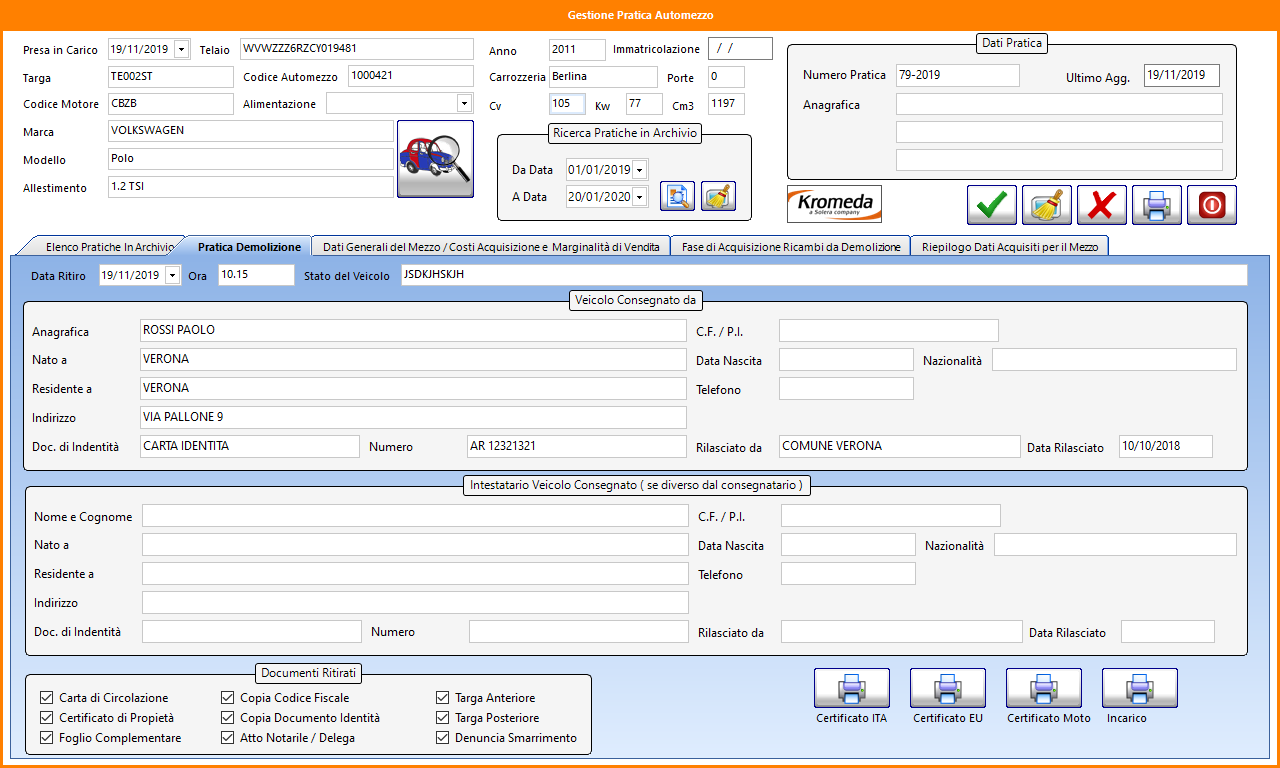1280x768 pixels.
Task: Print Certificato ITA
Action: [852, 688]
